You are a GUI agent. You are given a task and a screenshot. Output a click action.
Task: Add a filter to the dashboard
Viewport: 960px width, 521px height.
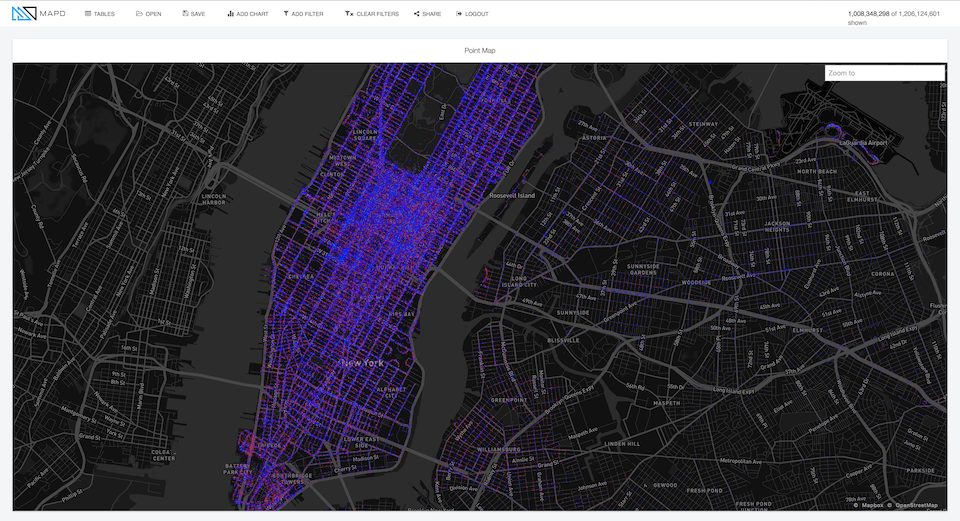(x=303, y=13)
